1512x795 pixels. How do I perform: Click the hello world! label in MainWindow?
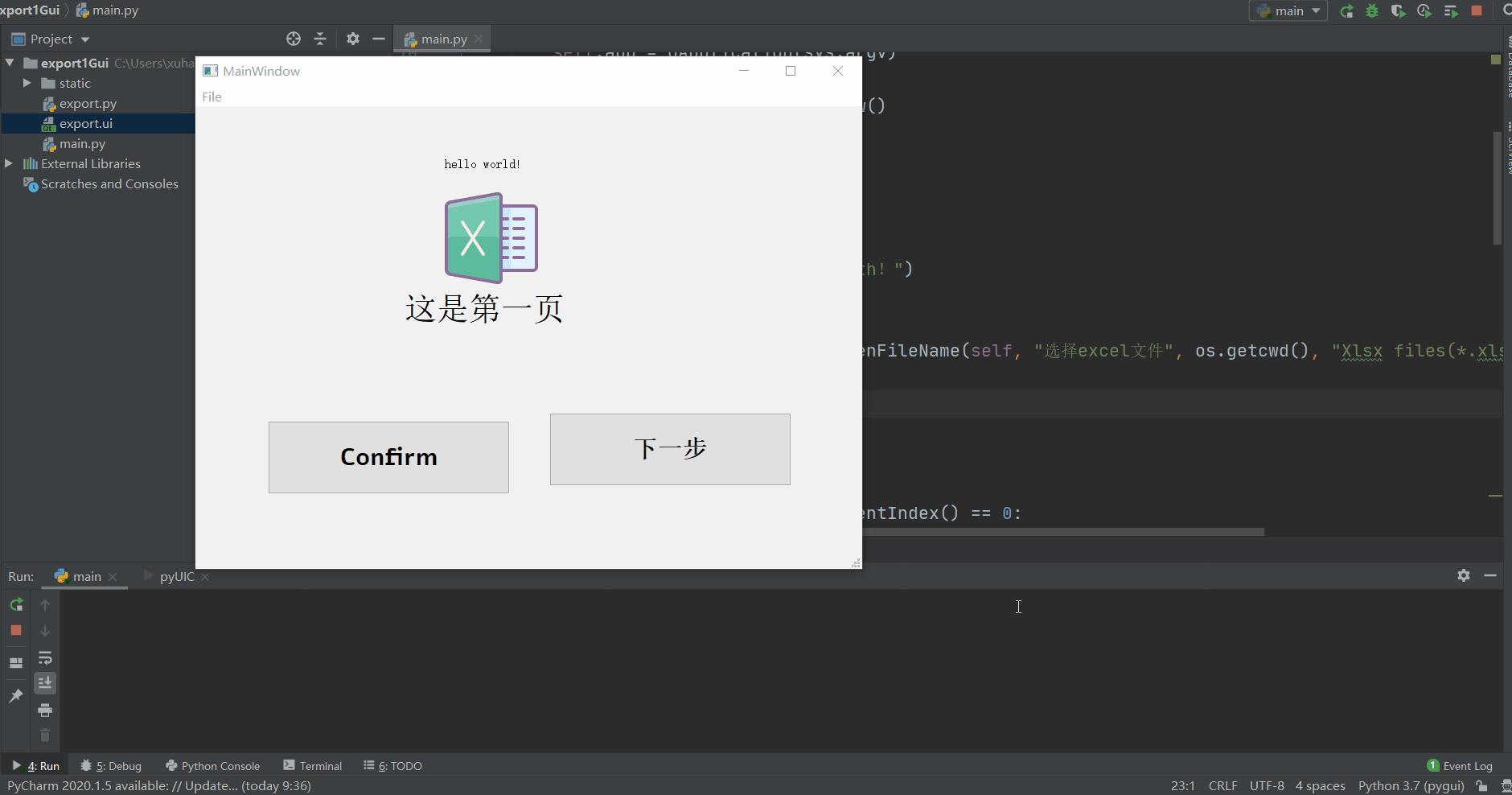[x=483, y=164]
